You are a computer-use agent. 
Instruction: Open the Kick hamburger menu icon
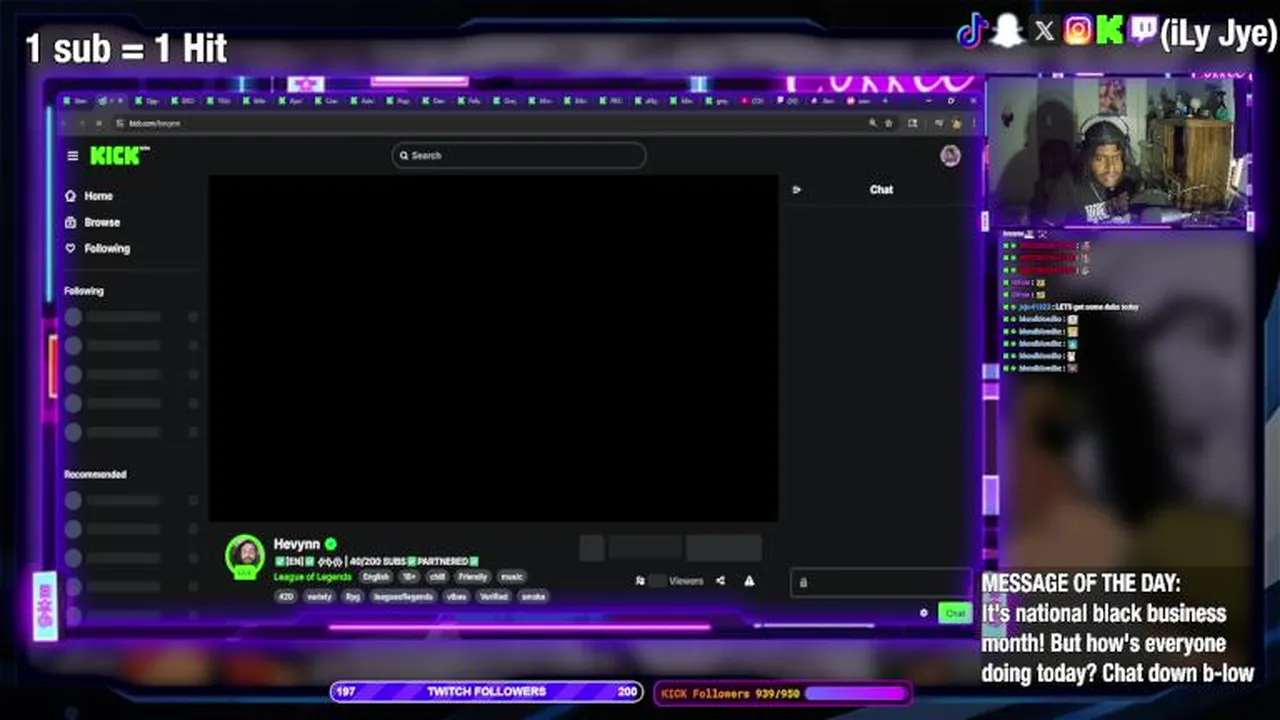(x=72, y=156)
